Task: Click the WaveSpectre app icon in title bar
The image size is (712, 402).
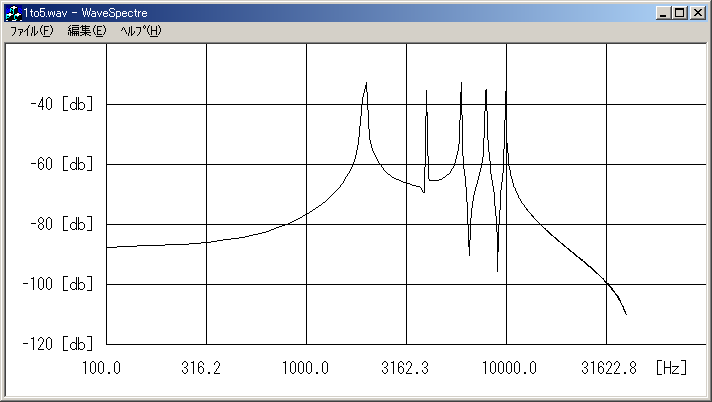Action: (13, 13)
